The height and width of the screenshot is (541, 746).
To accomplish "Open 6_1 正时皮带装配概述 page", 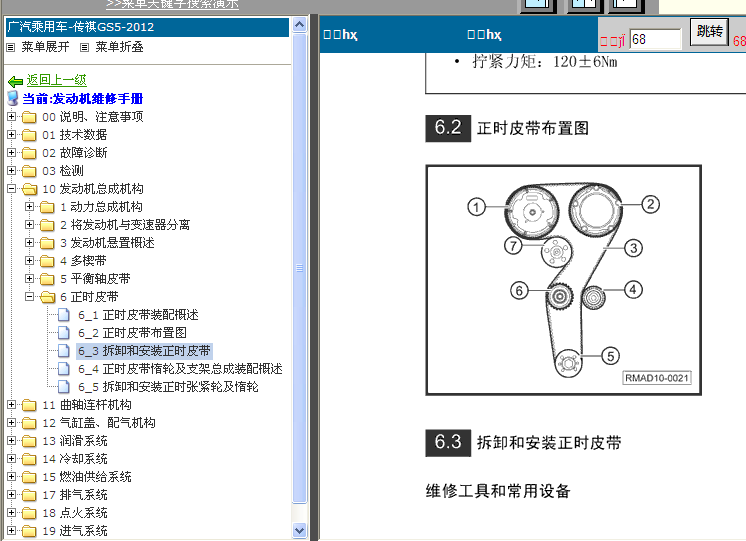I will [x=138, y=315].
